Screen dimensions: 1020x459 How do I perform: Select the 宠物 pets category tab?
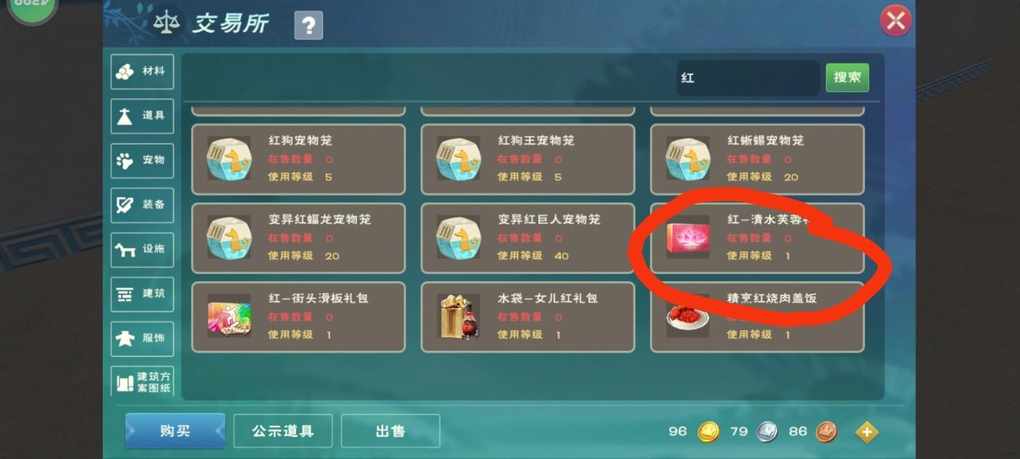(x=142, y=161)
